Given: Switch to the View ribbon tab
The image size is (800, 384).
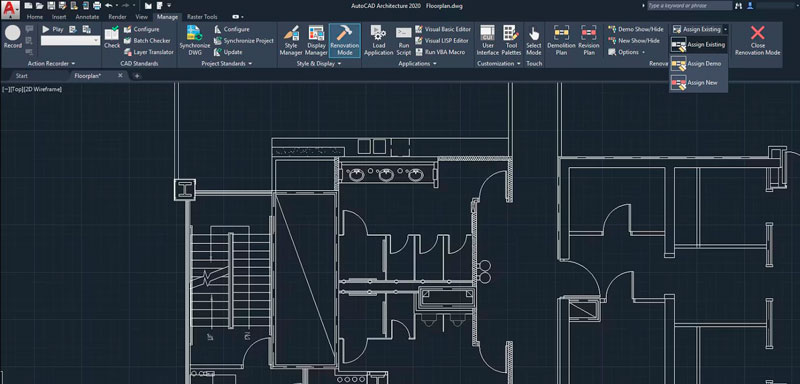Looking at the screenshot, I should pyautogui.click(x=142, y=17).
